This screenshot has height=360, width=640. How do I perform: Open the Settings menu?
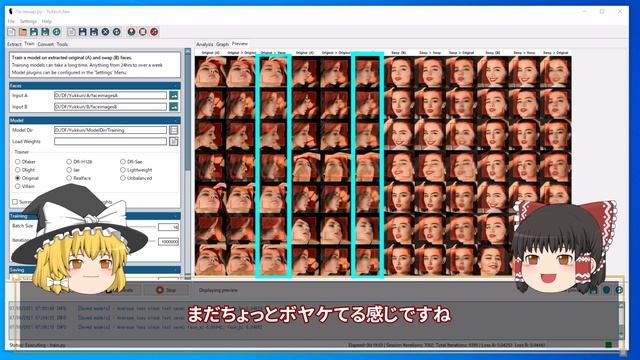28,21
